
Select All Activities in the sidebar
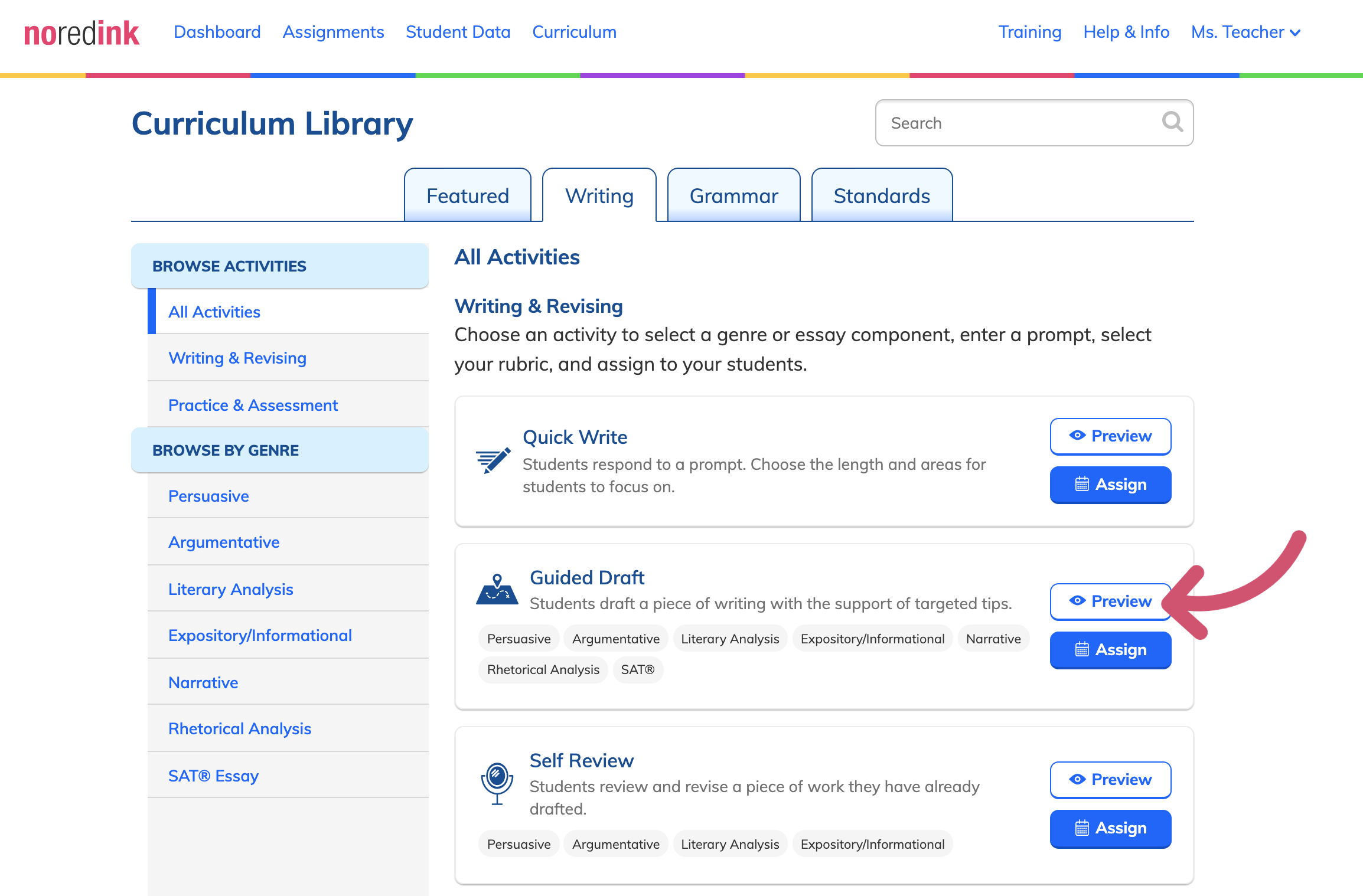pos(288,312)
